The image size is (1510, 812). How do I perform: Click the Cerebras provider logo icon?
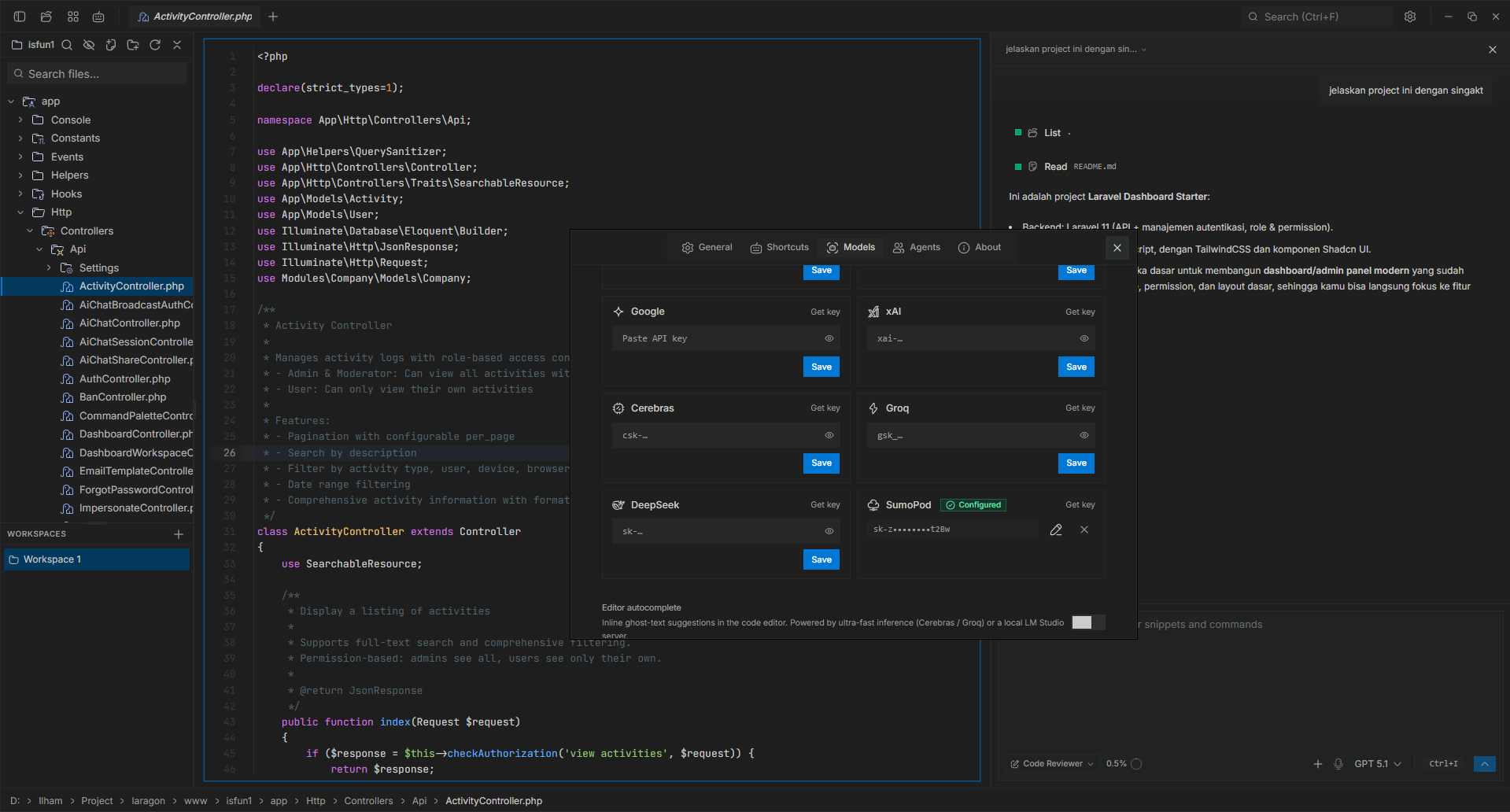coord(618,408)
